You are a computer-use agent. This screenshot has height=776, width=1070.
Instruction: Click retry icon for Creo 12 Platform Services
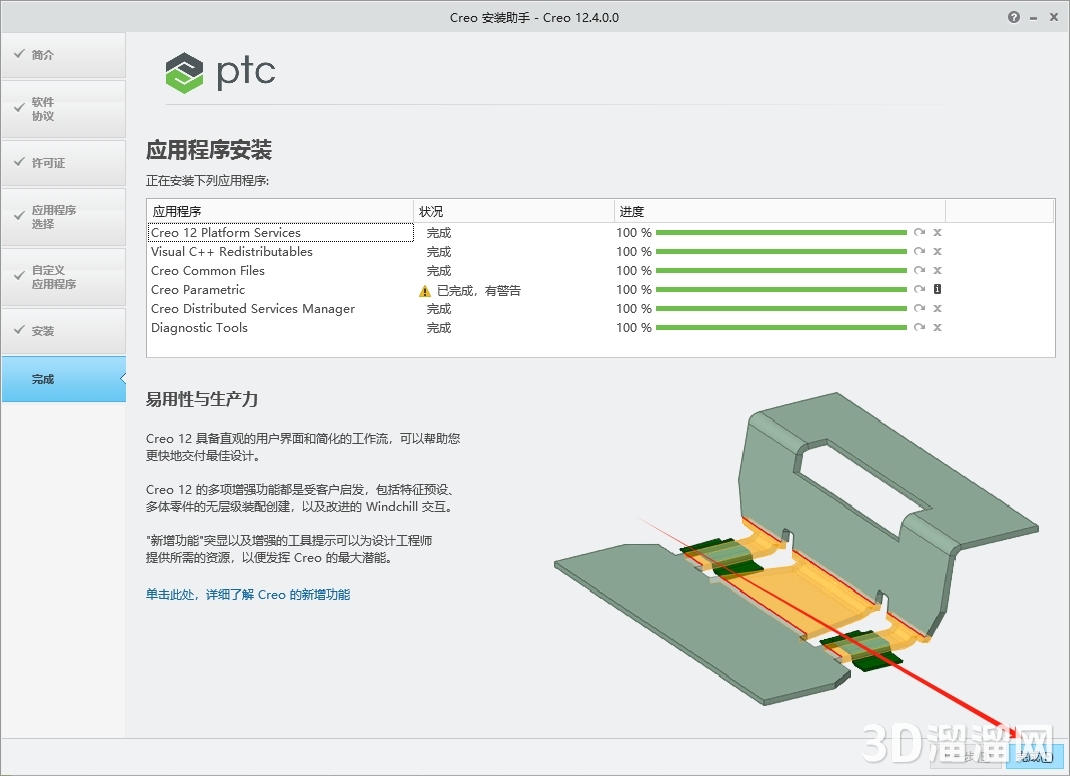[919, 232]
